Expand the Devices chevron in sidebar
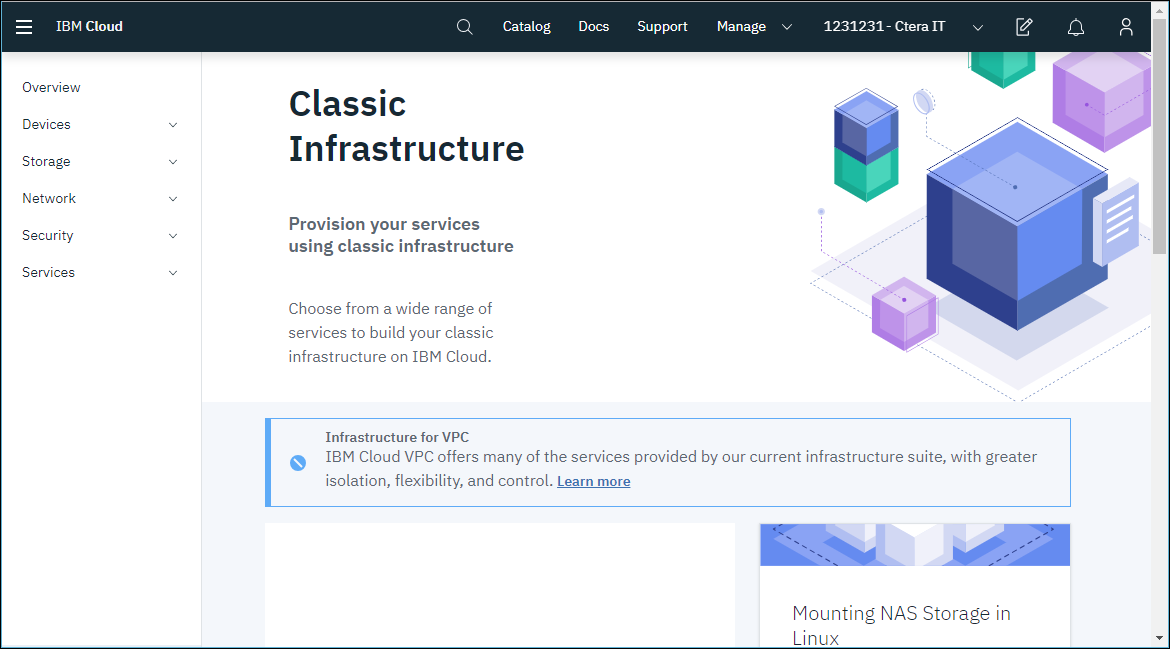This screenshot has height=649, width=1170. click(x=172, y=125)
